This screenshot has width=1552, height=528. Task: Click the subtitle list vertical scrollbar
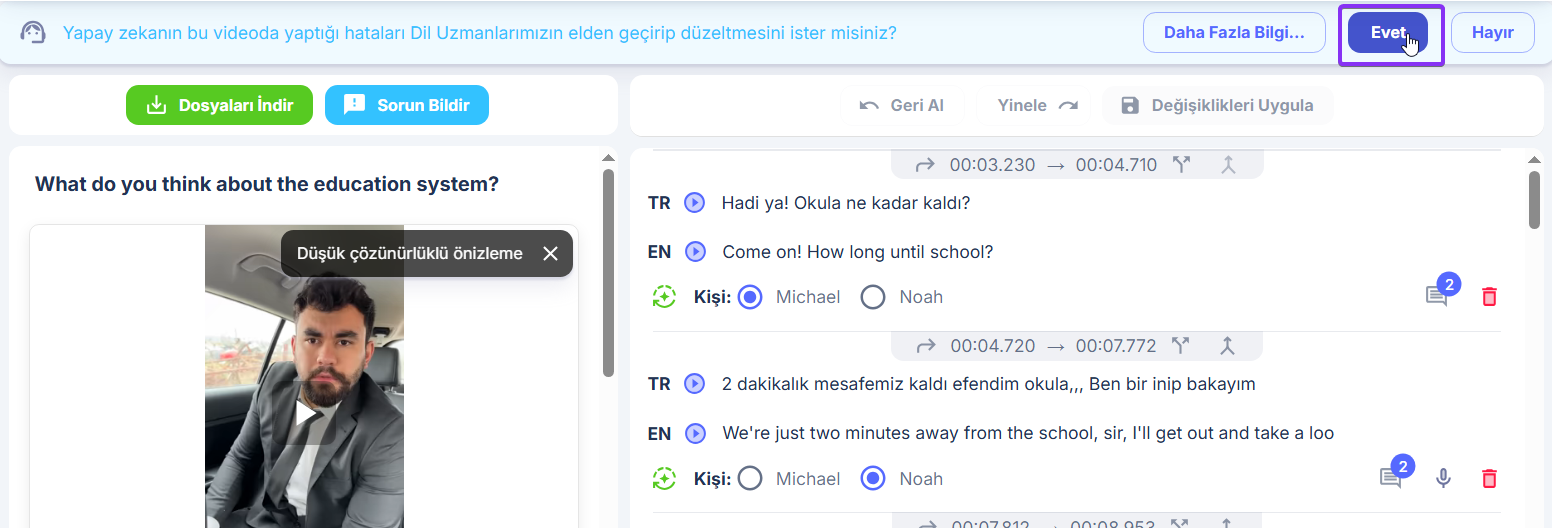[1535, 200]
